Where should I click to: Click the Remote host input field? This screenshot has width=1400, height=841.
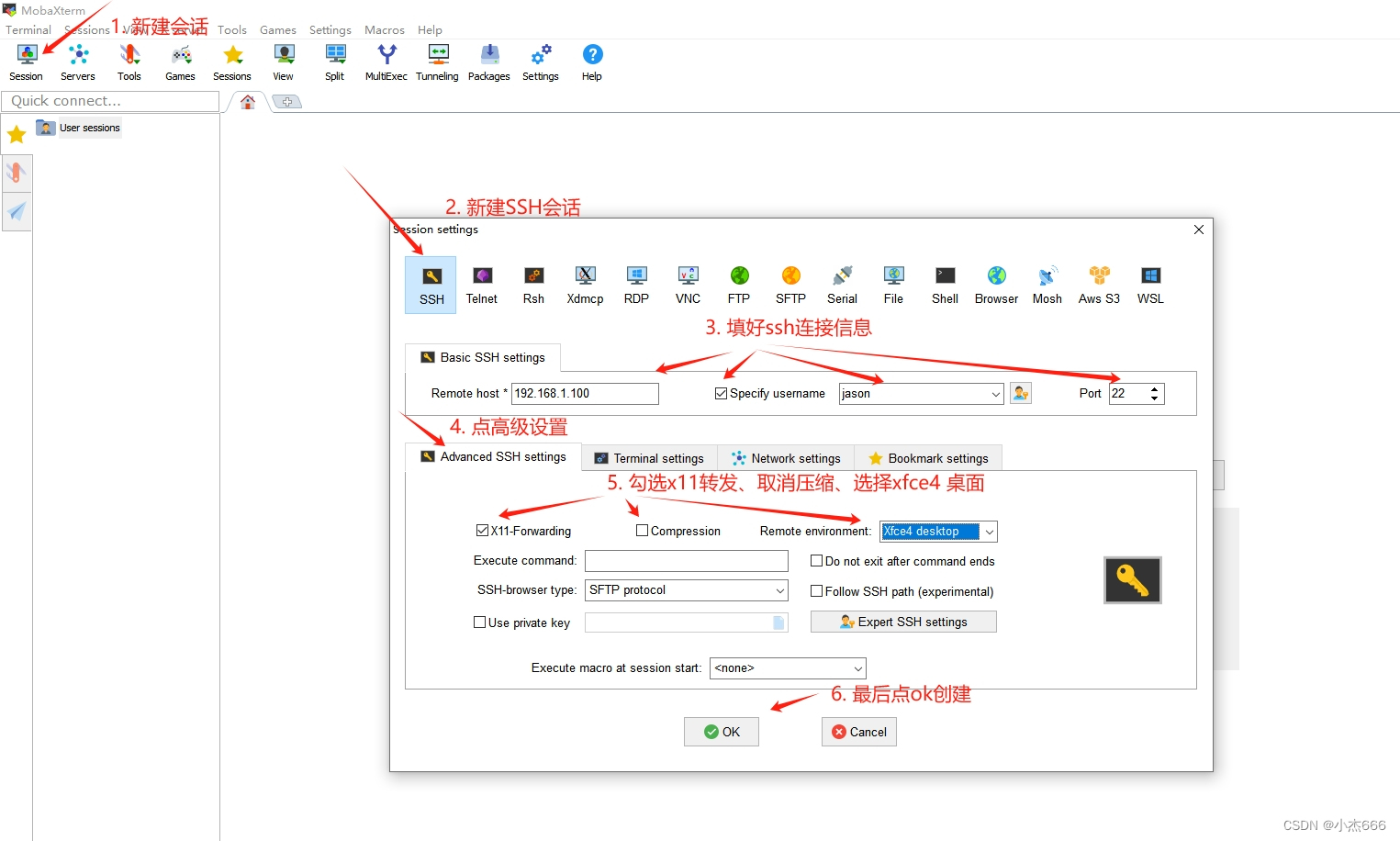[585, 394]
